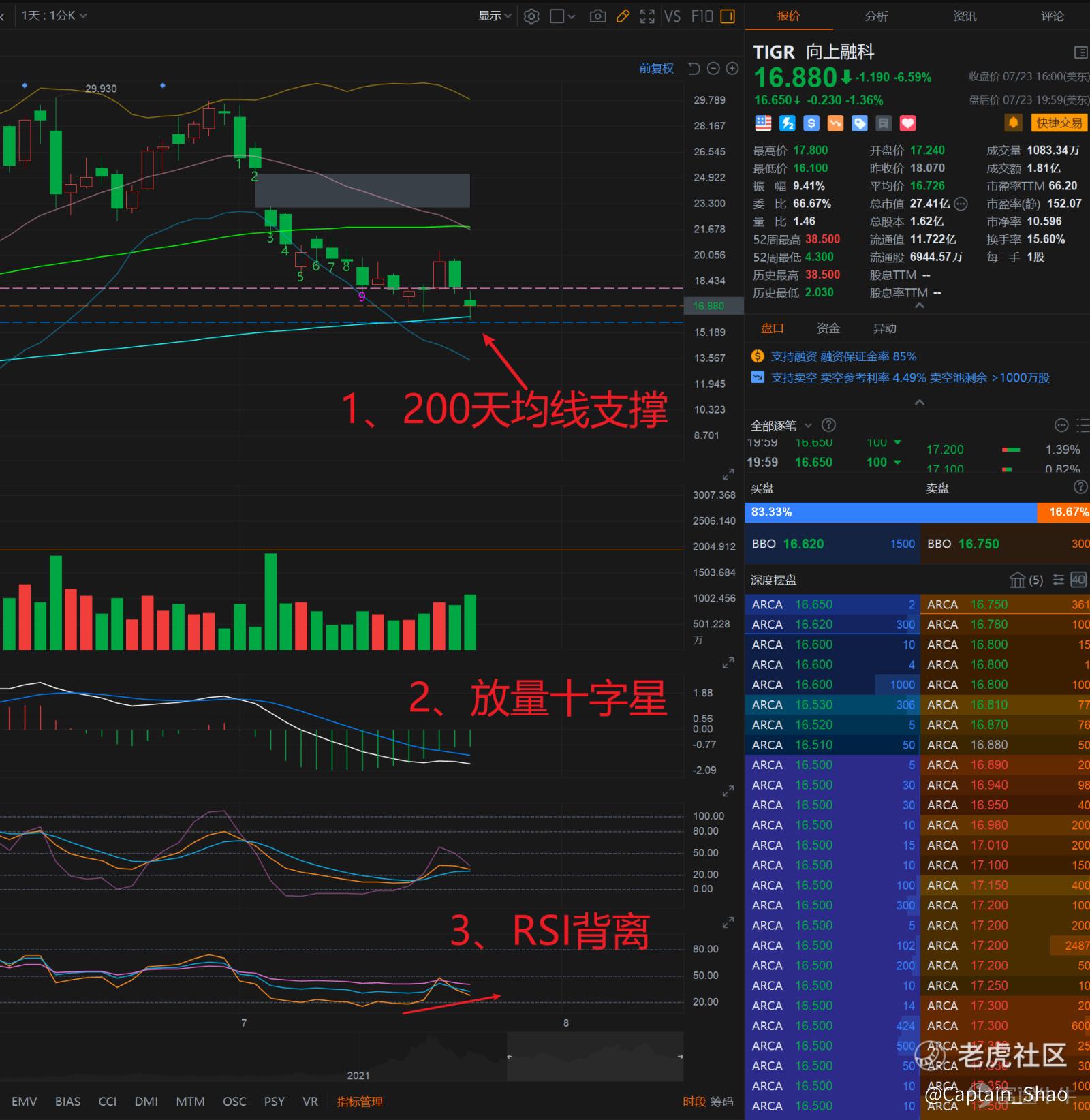Open depth book filter settings icon

tap(1058, 580)
